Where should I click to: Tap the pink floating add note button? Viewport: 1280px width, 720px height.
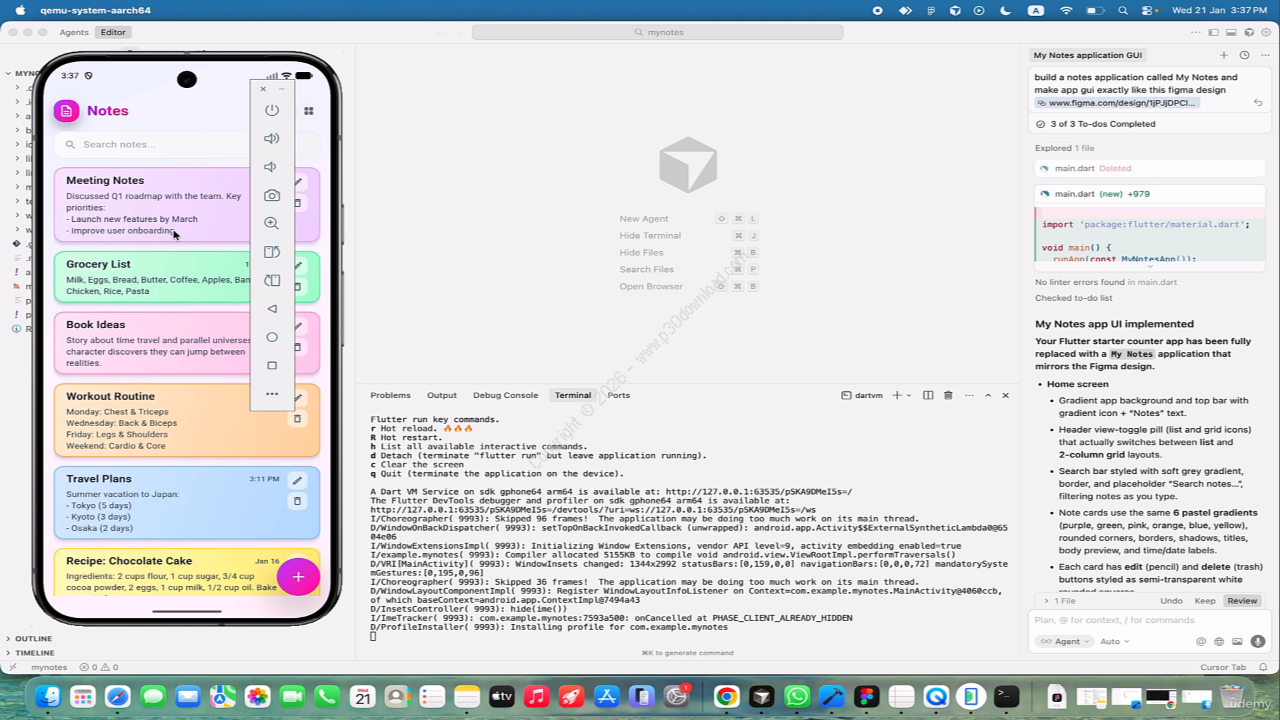(x=298, y=577)
